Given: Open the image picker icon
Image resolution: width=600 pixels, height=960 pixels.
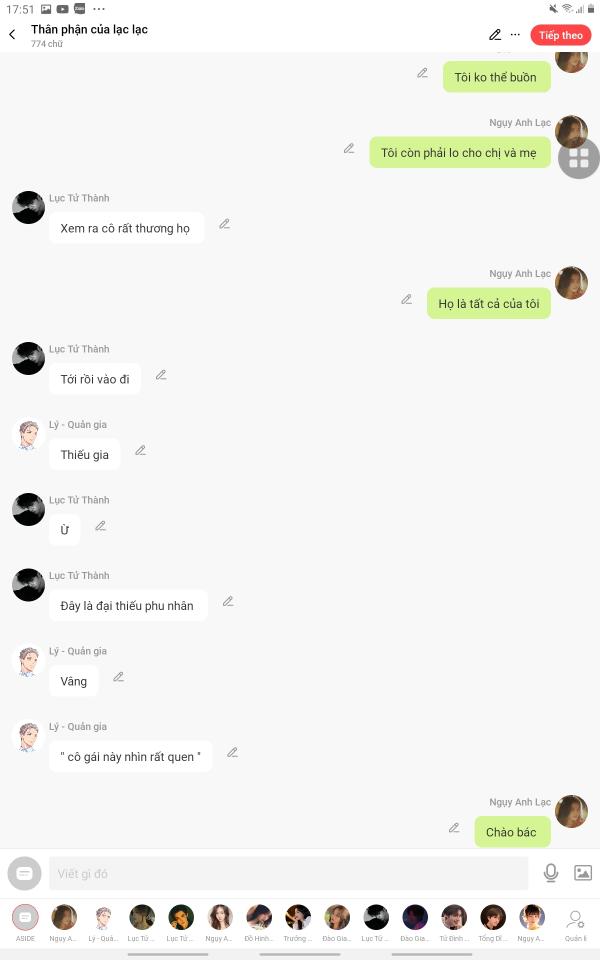Looking at the screenshot, I should (x=583, y=872).
